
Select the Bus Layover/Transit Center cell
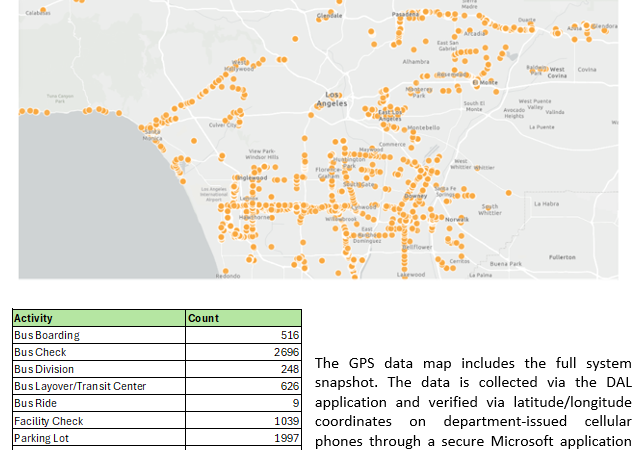tap(80, 386)
